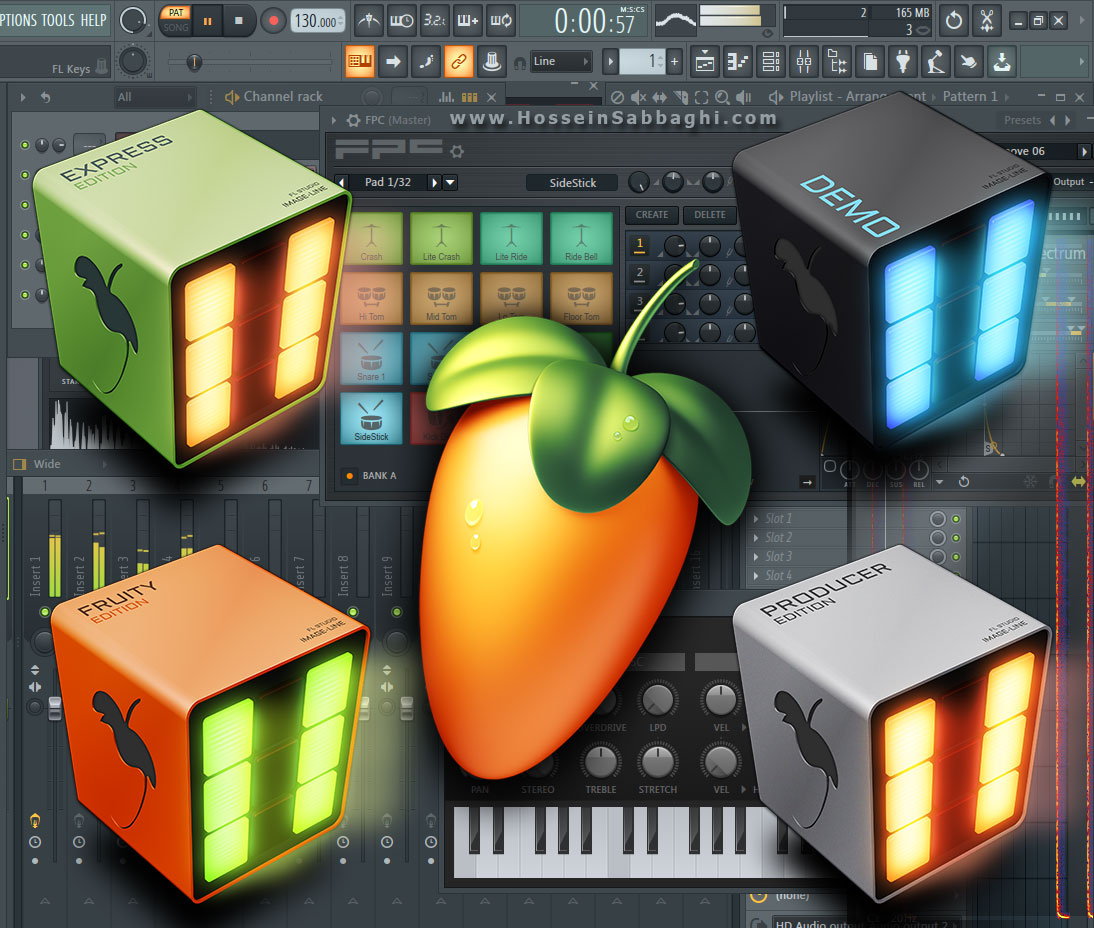This screenshot has height=928, width=1094.
Task: Click the DELETE button in FPC
Action: pos(710,215)
